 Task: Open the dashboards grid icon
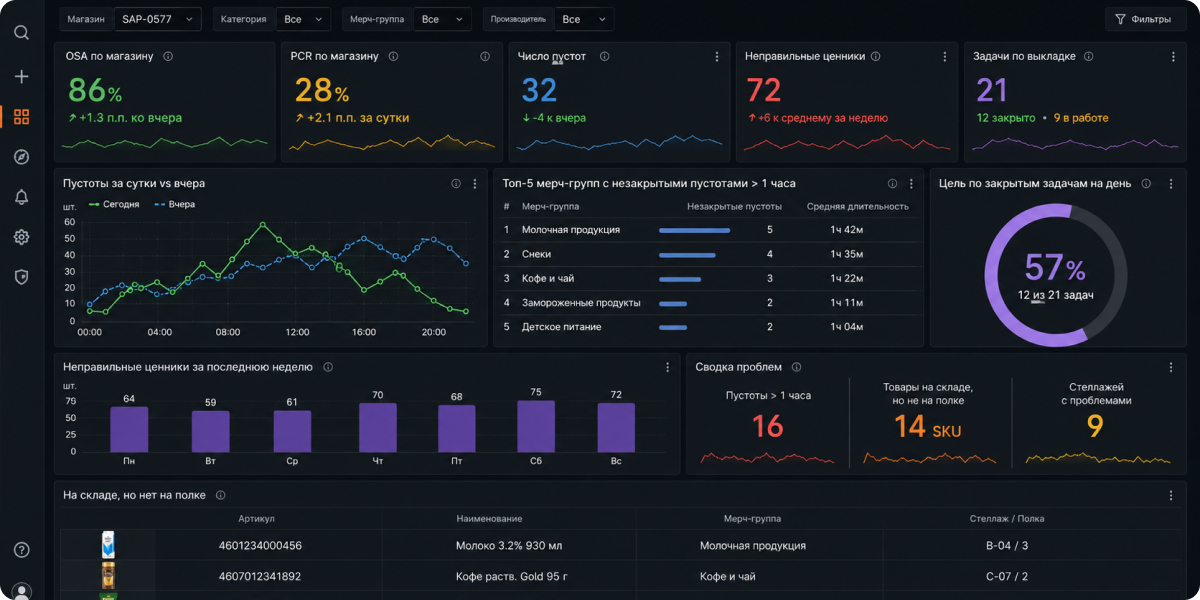[x=21, y=117]
